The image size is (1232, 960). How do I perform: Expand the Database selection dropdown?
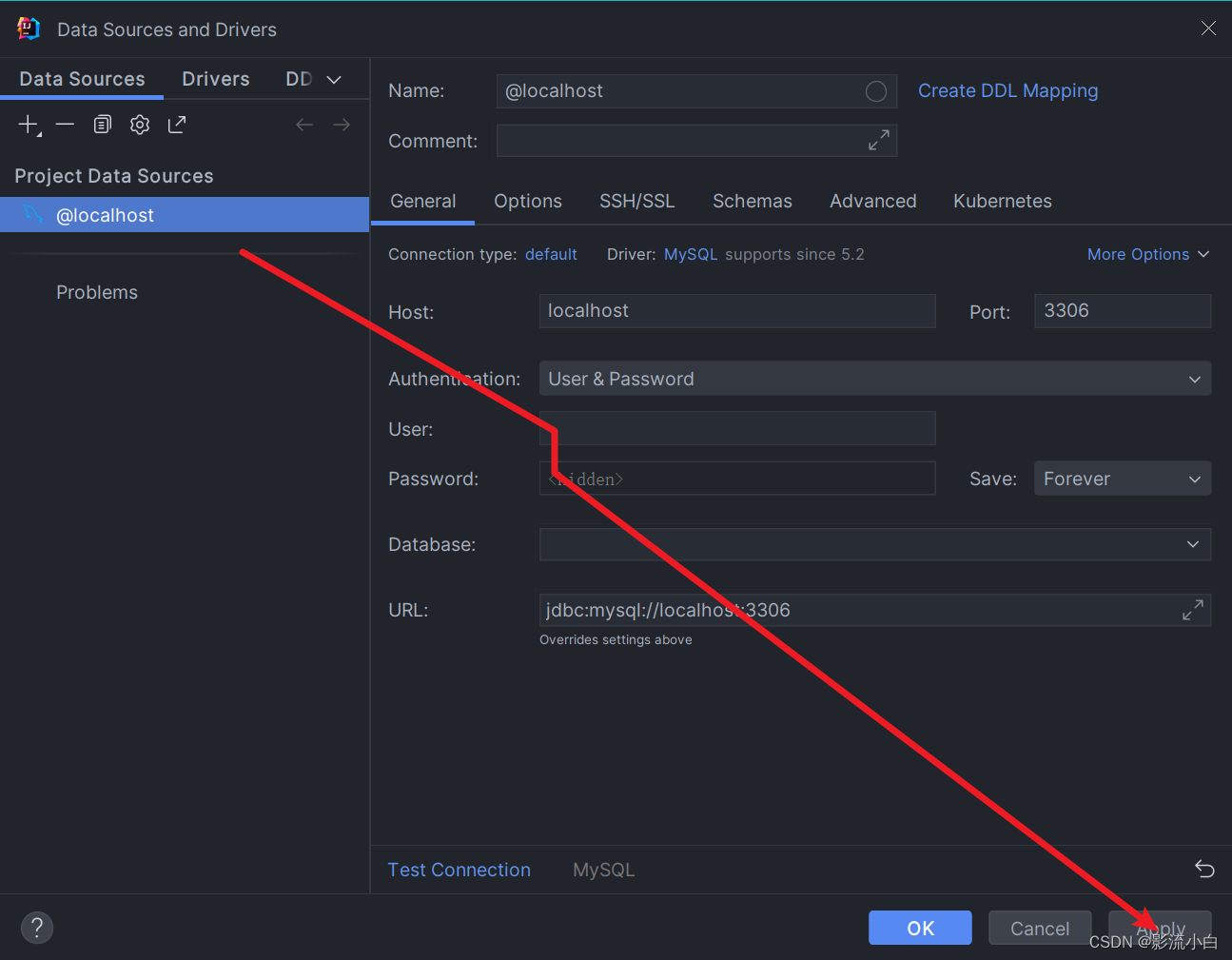pos(1194,544)
